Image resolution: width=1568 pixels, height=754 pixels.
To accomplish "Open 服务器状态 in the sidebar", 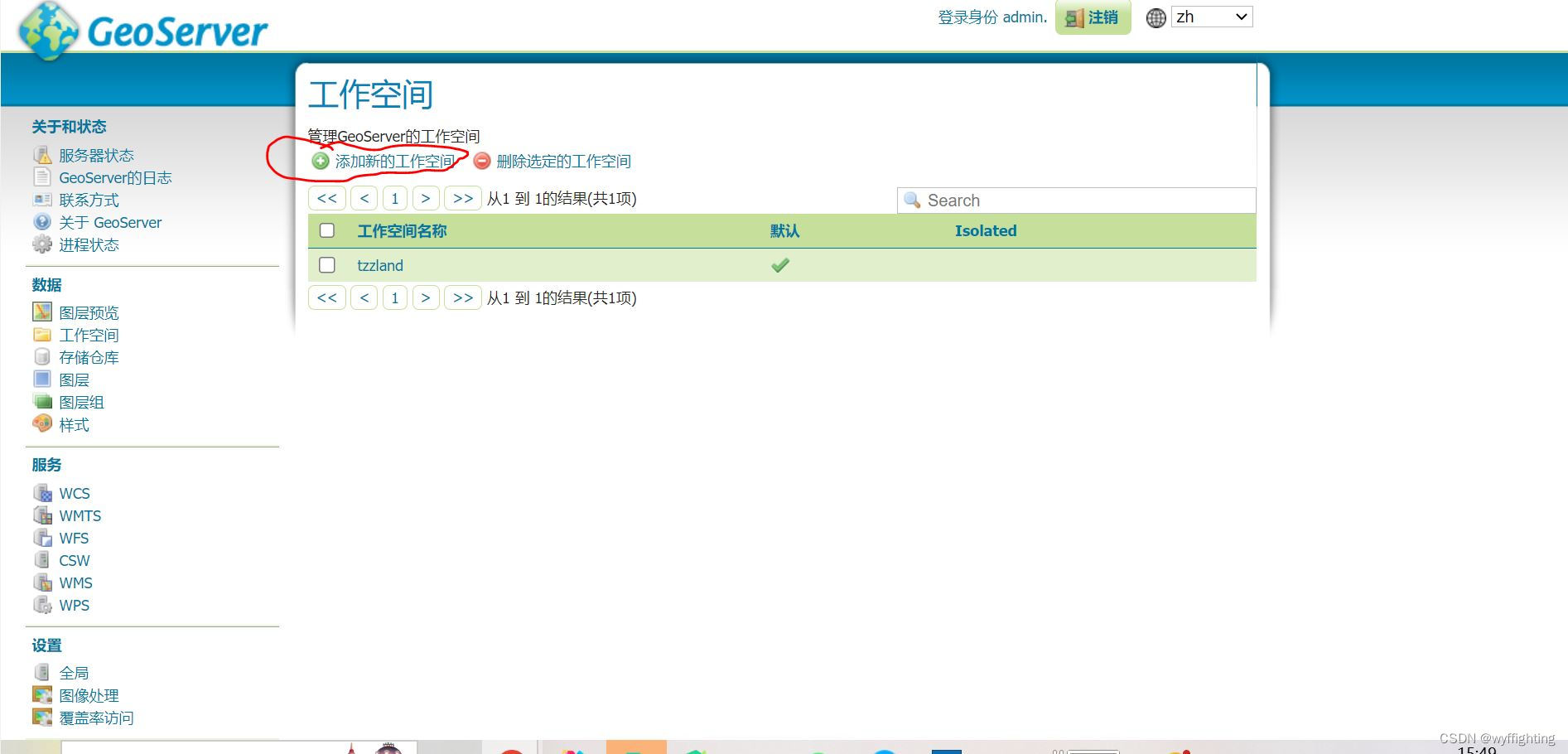I will click(x=96, y=155).
